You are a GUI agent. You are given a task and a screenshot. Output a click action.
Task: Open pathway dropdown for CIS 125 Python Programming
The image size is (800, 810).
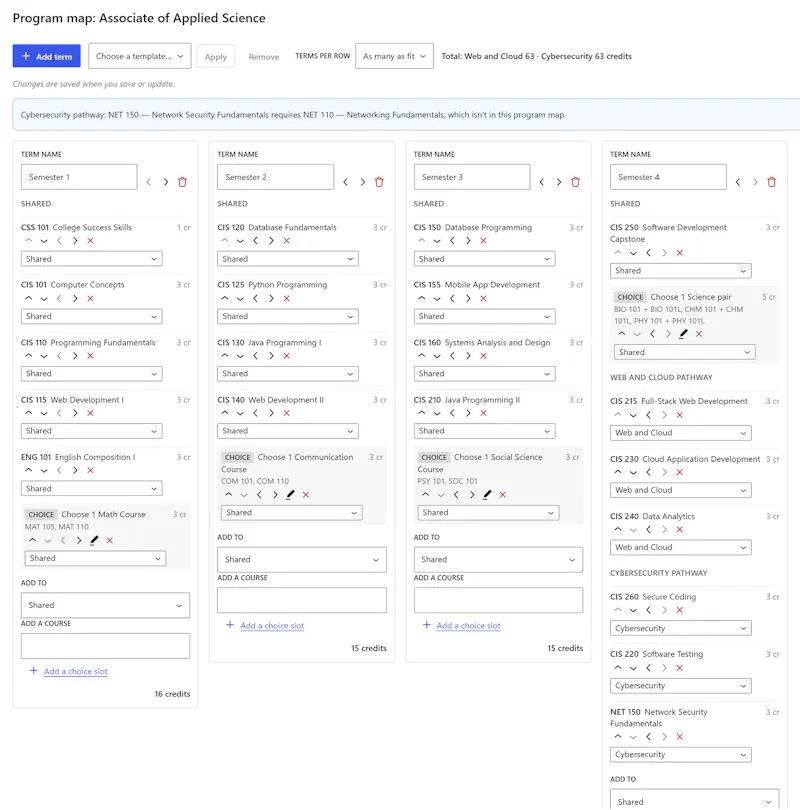[x=288, y=316]
